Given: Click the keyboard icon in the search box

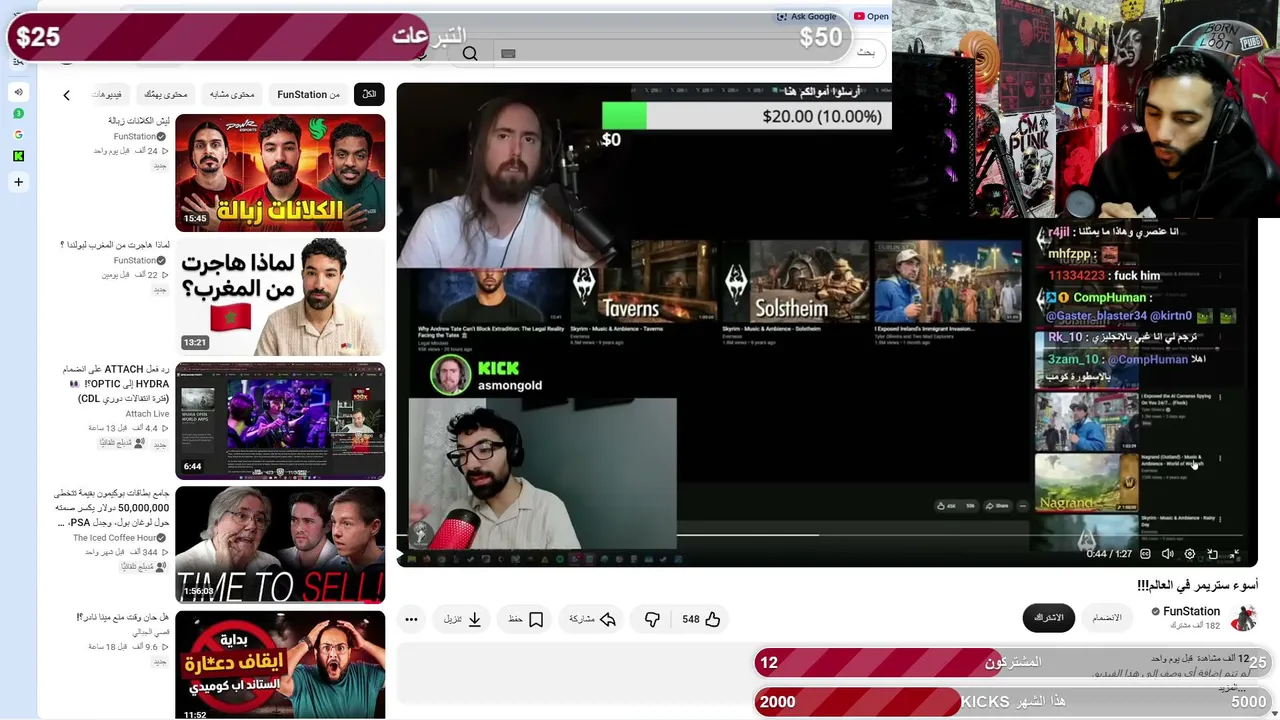Looking at the screenshot, I should point(508,54).
